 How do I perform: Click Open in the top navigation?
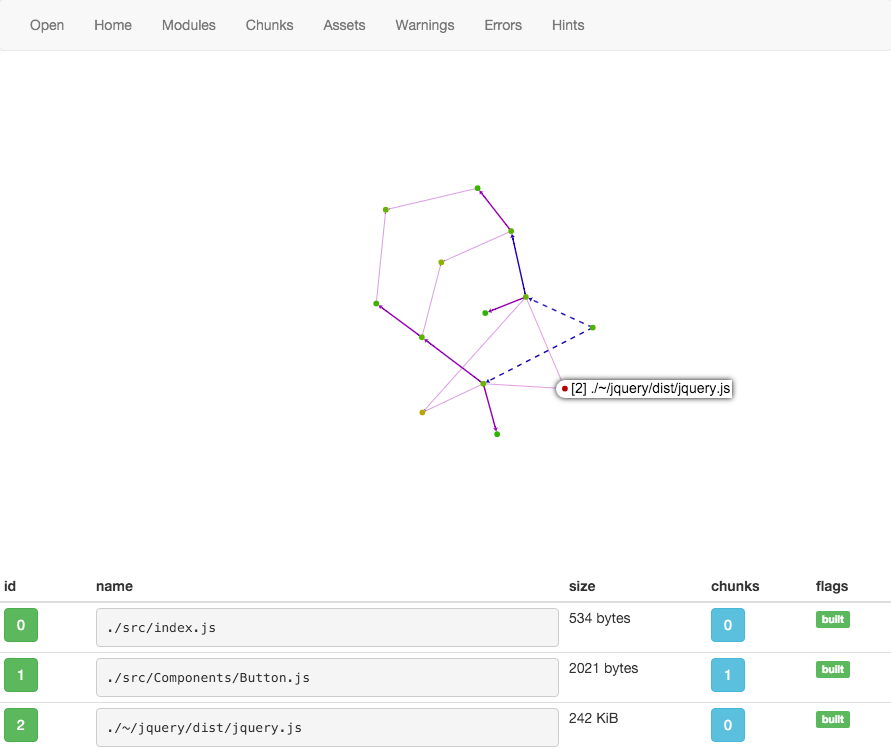coord(47,25)
